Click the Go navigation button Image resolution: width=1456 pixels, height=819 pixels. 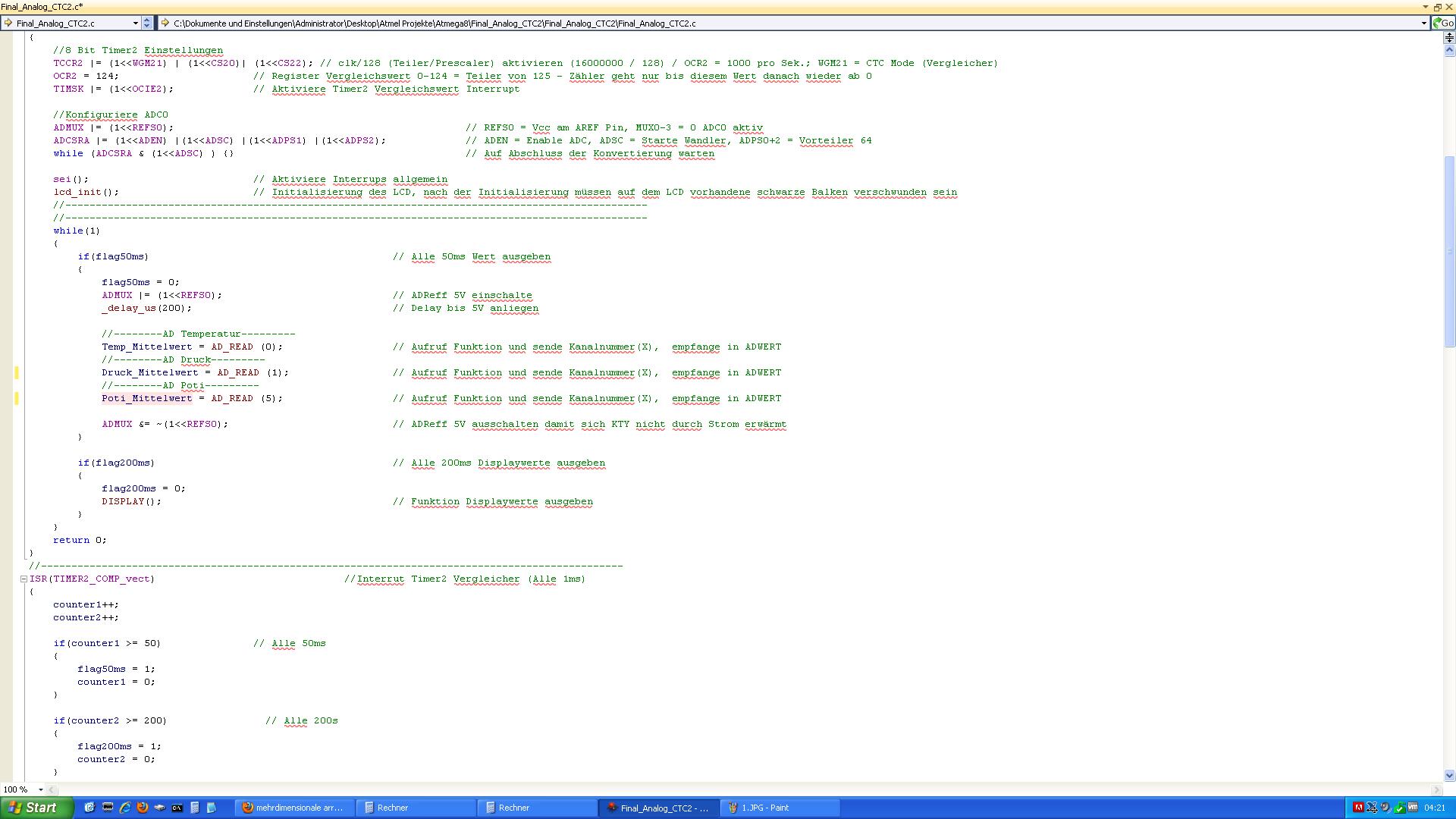[x=1443, y=23]
